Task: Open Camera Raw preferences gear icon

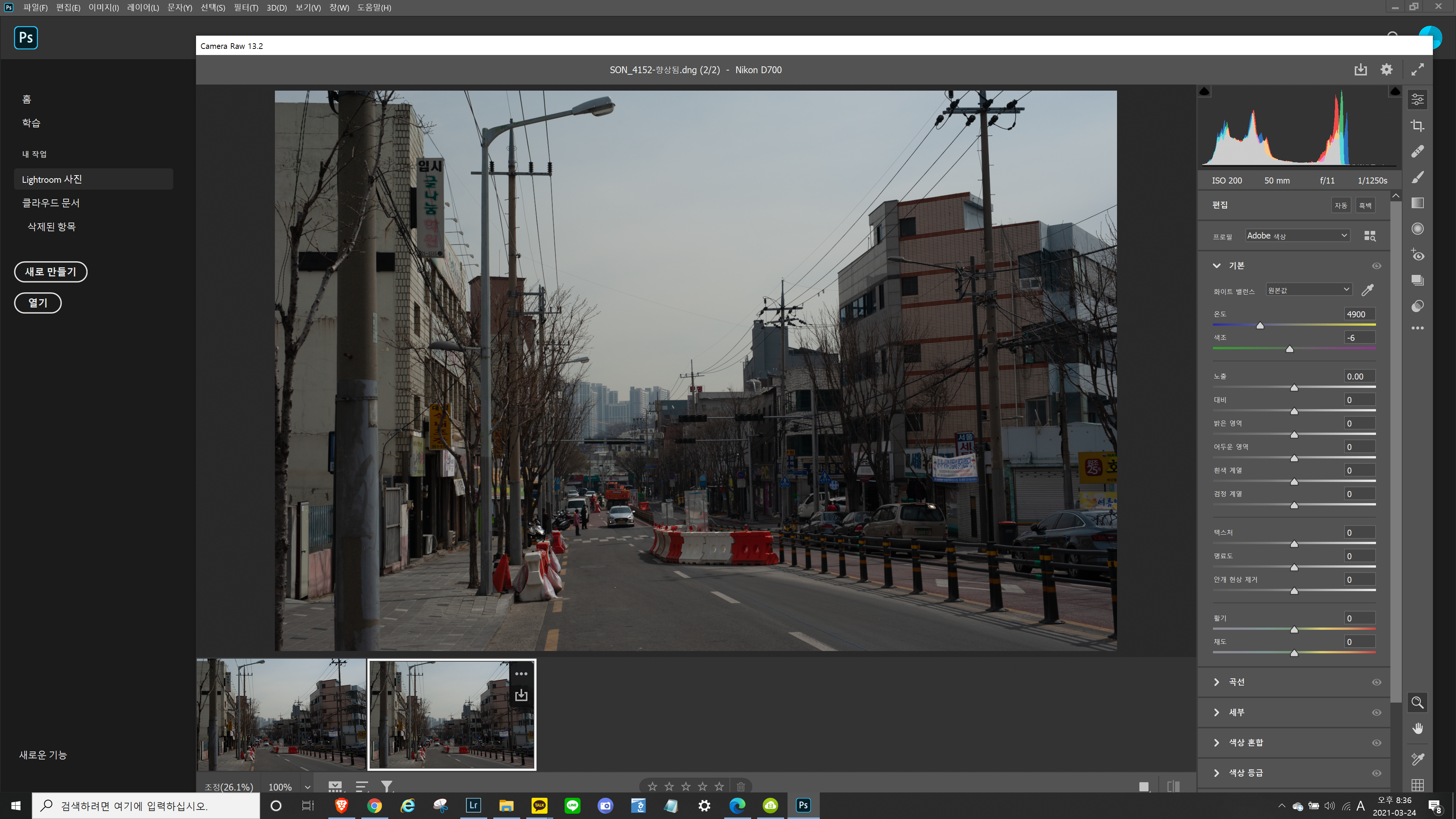Action: tap(1387, 69)
